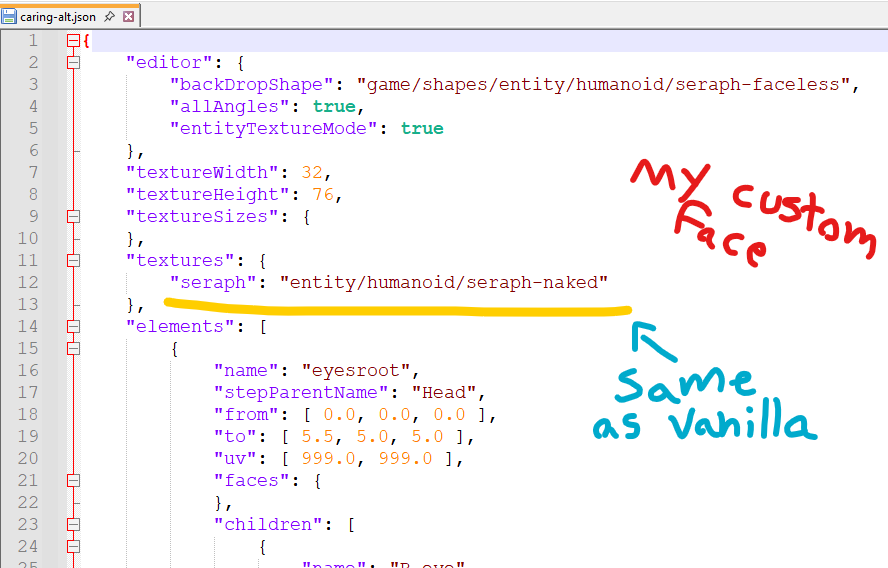
Task: Fold the "textureSizes" block on line 9
Action: (x=72, y=216)
